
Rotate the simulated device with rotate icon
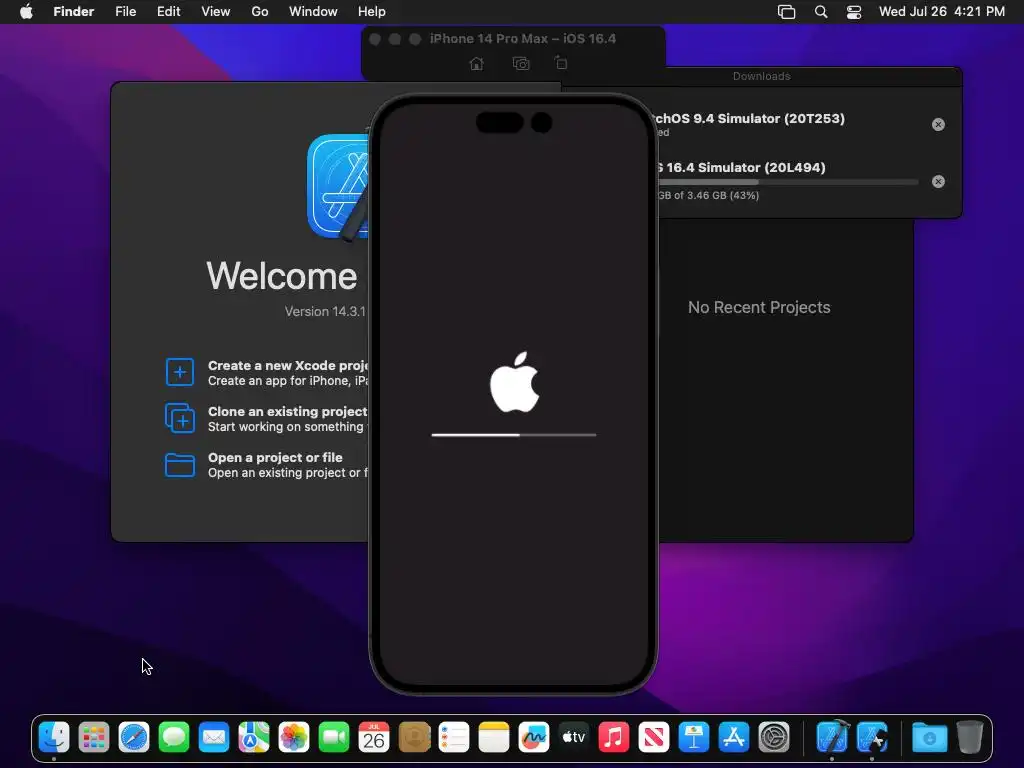click(561, 63)
